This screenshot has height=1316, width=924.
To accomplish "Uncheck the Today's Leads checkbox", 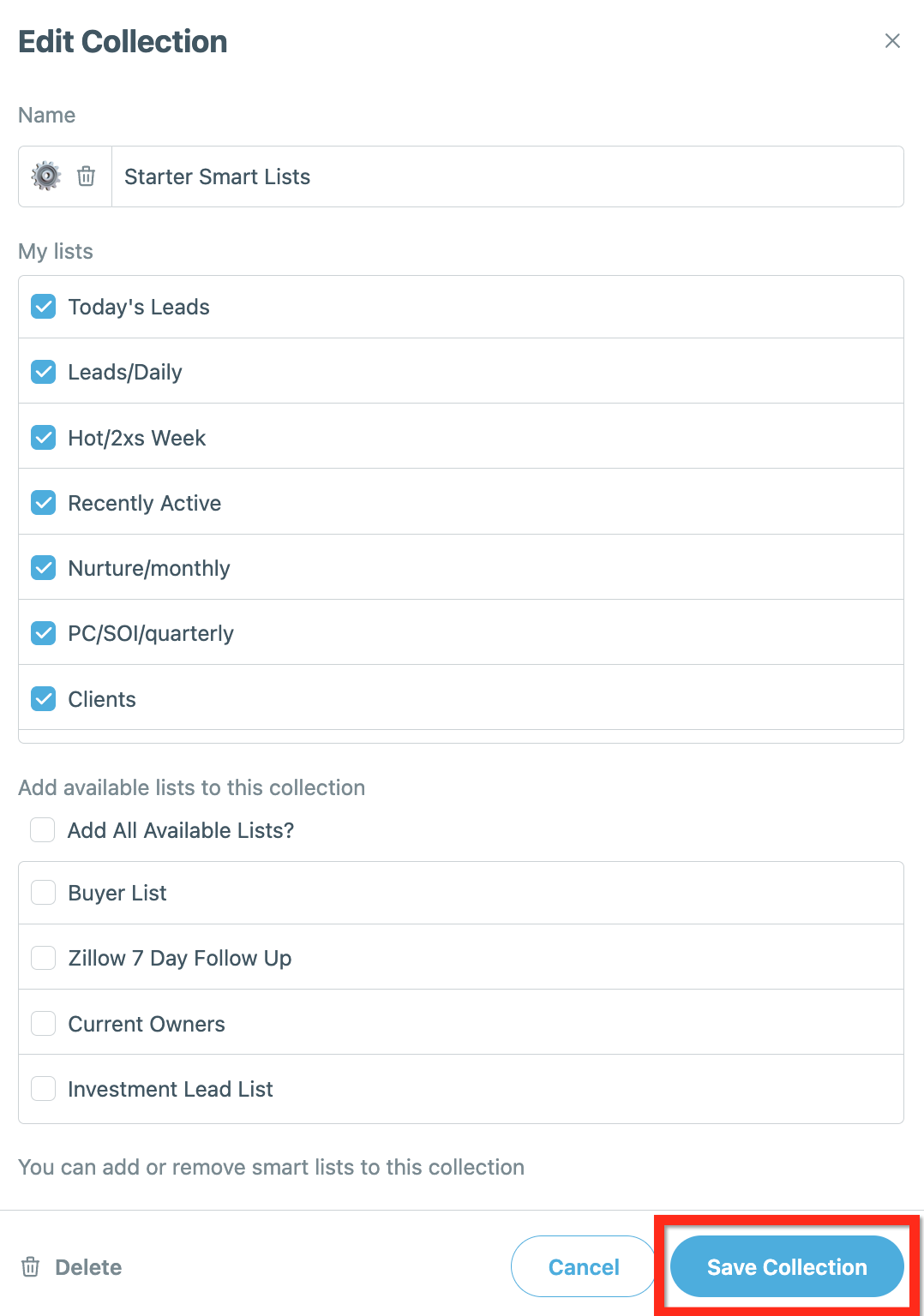I will tap(44, 307).
